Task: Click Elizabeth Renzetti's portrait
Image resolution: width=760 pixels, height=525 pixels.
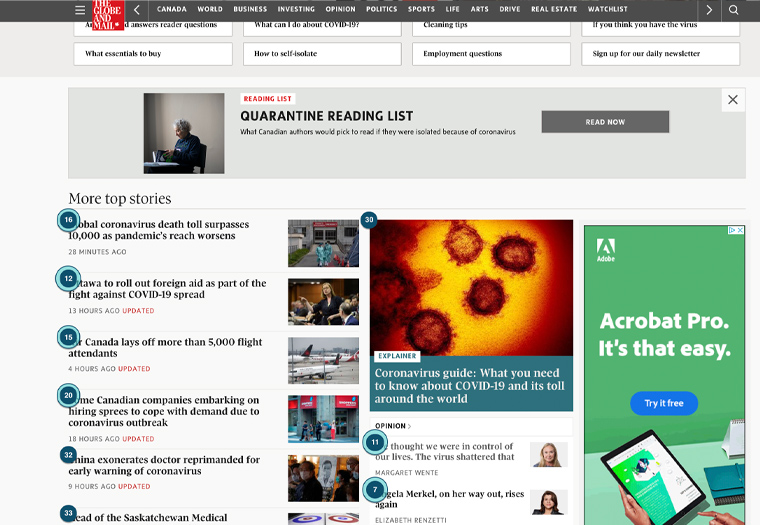Action: (x=549, y=502)
